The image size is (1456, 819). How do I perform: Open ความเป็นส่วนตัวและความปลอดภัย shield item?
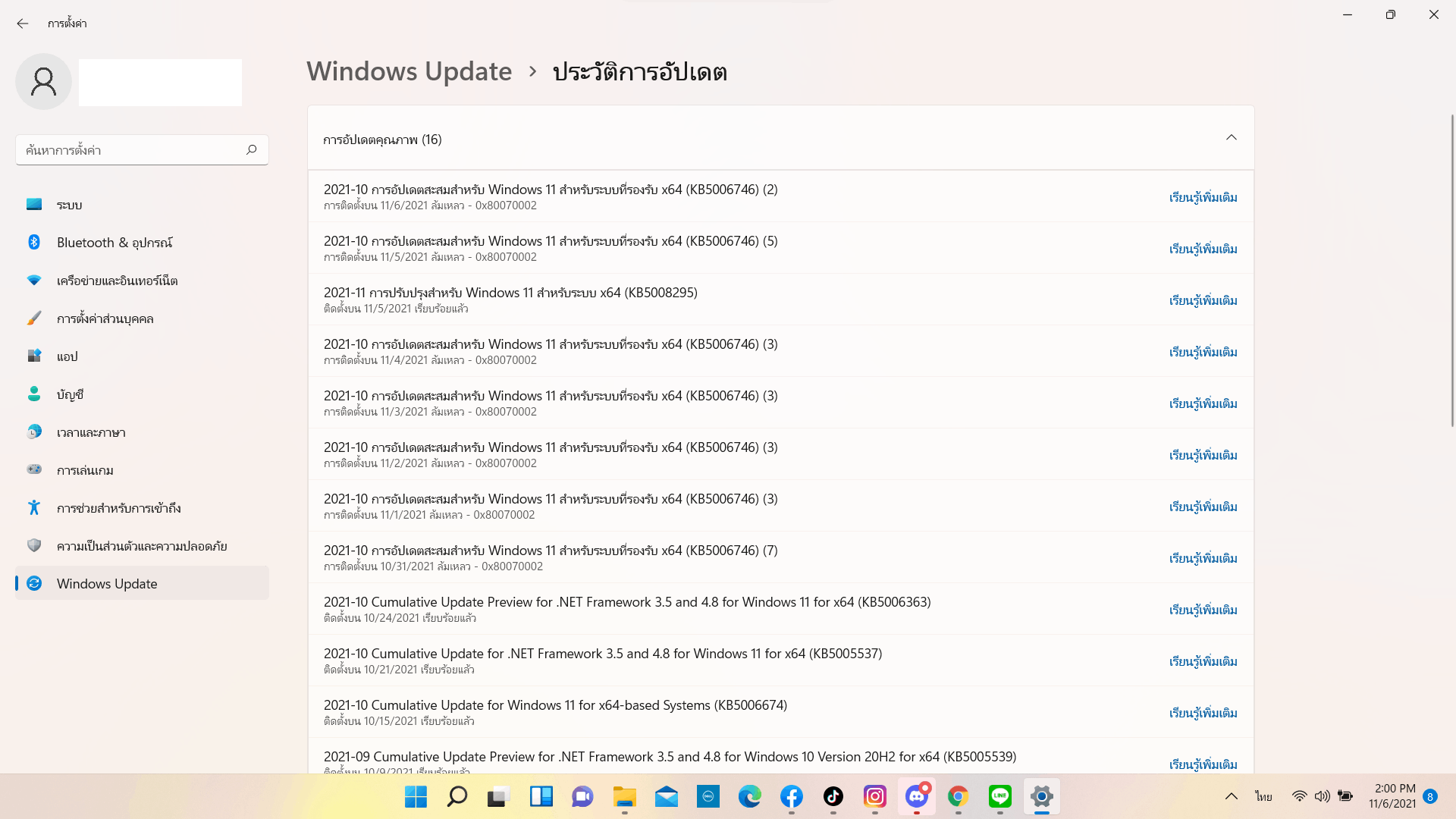[141, 546]
